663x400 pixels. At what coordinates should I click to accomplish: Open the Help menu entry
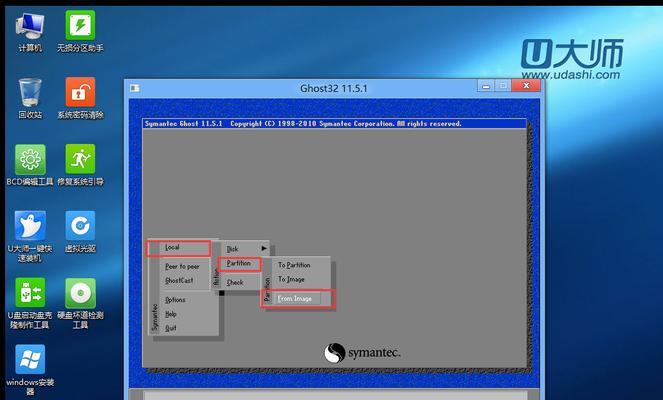(170, 314)
